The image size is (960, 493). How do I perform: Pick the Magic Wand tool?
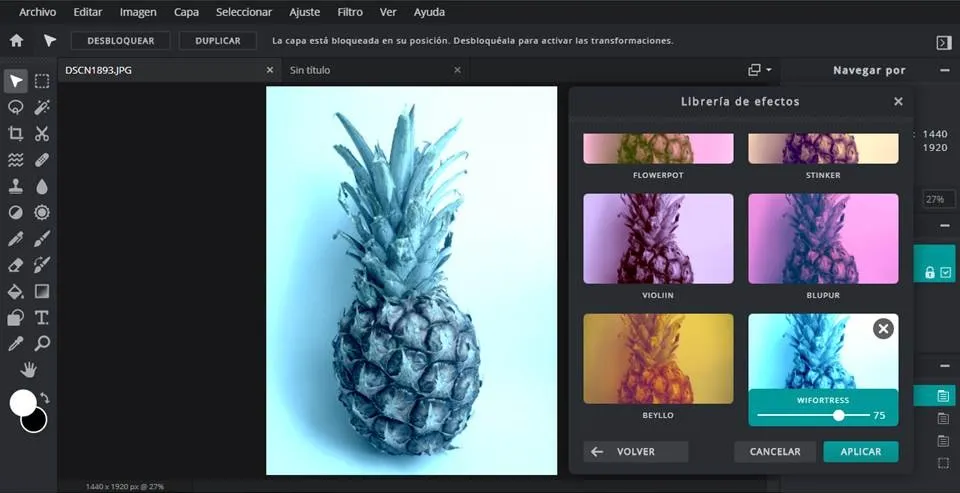point(42,107)
